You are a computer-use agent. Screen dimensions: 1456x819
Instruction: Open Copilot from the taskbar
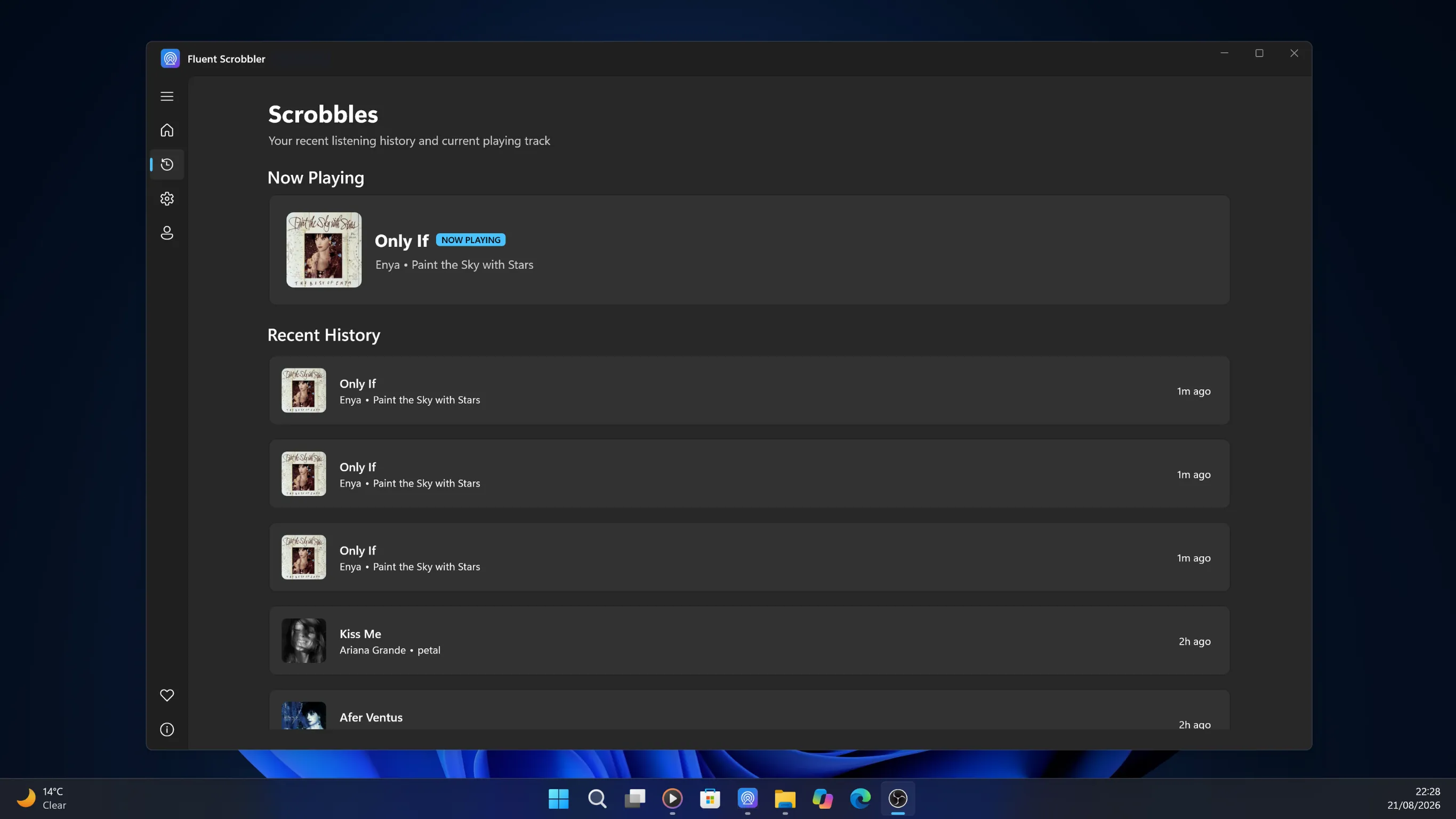tap(823, 799)
